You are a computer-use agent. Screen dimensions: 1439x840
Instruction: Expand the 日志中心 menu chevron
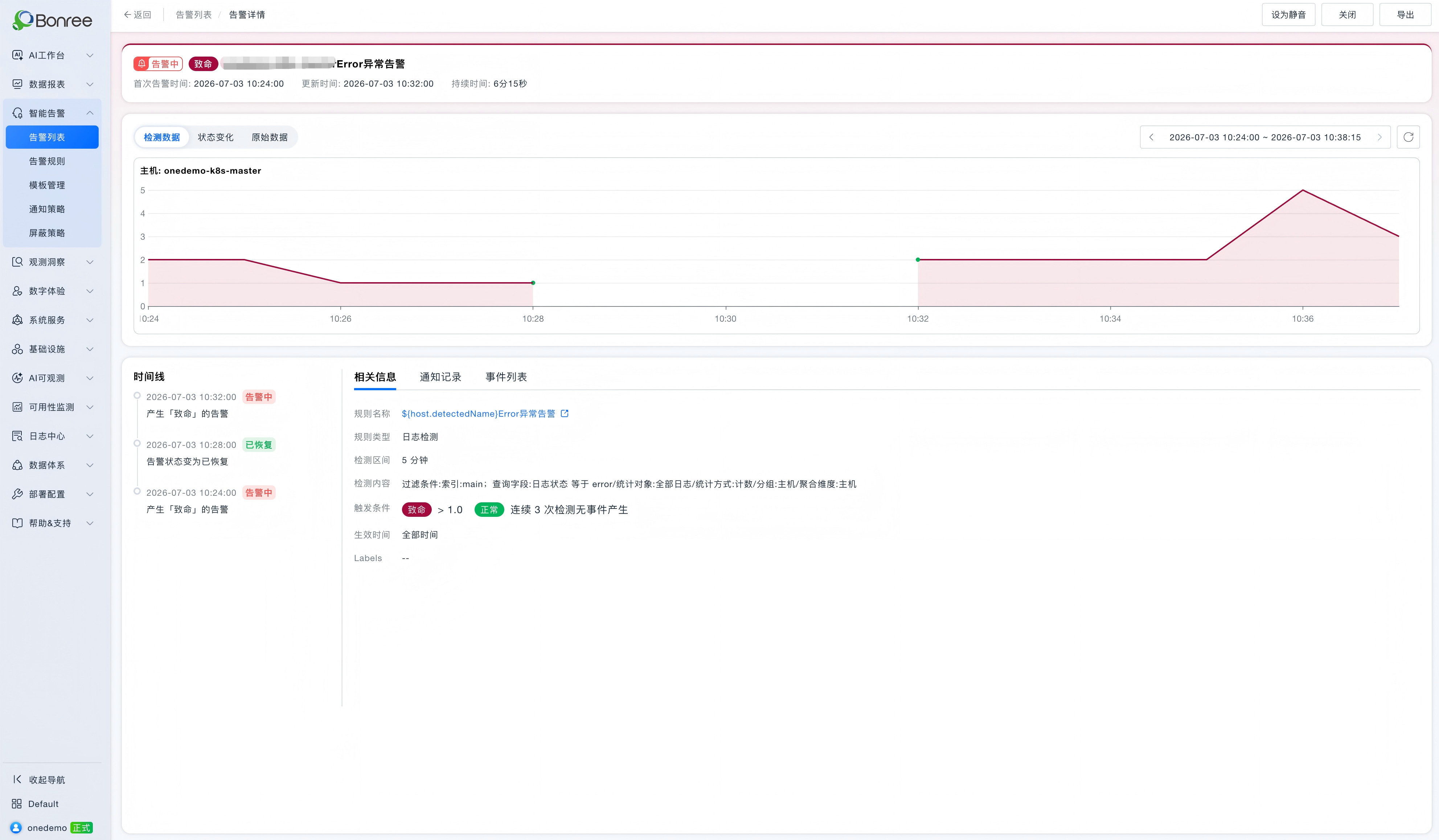(90, 436)
